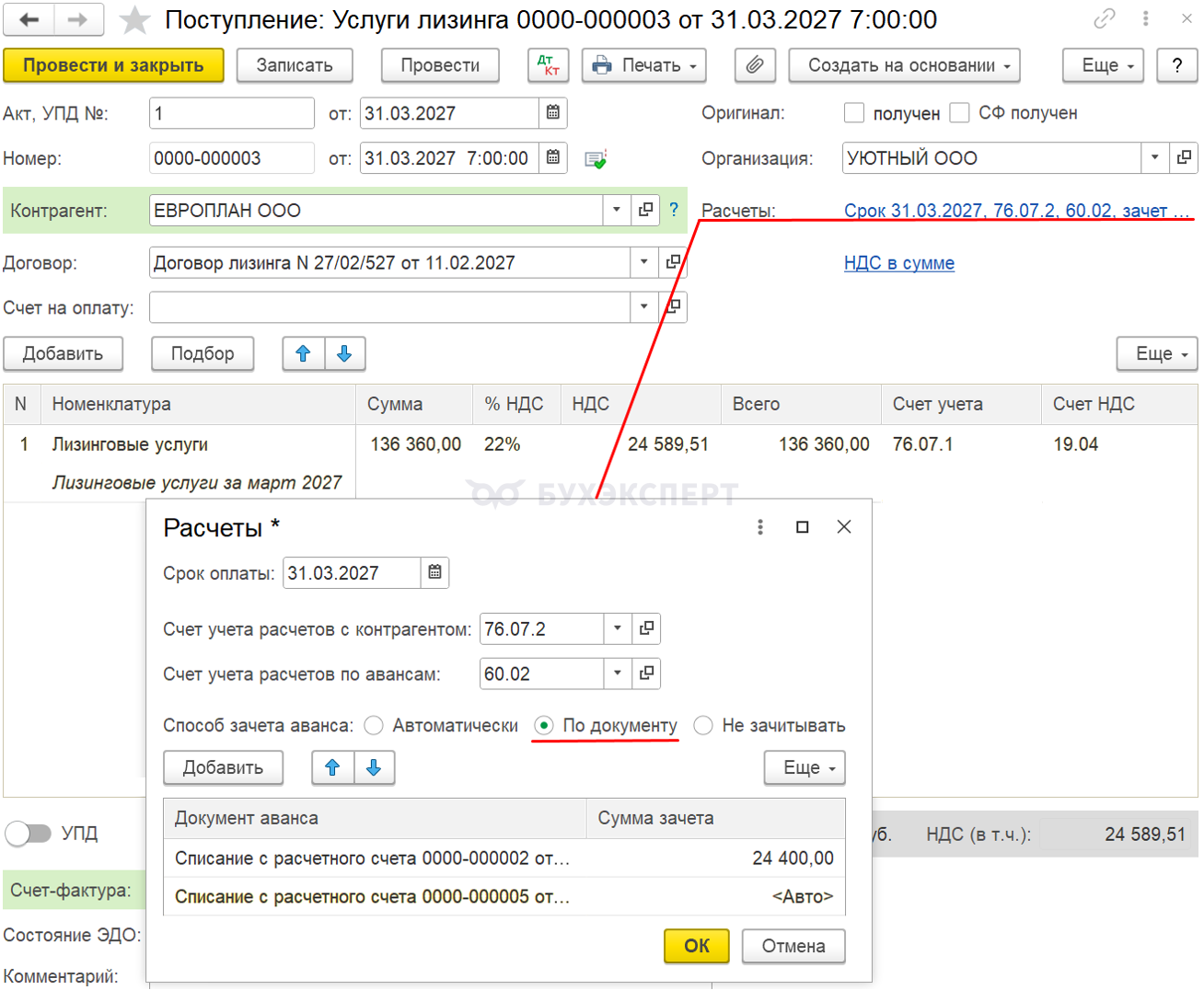Click the question mark near Контрагент
Image resolution: width=1204 pixels, height=990 pixels.
674,210
